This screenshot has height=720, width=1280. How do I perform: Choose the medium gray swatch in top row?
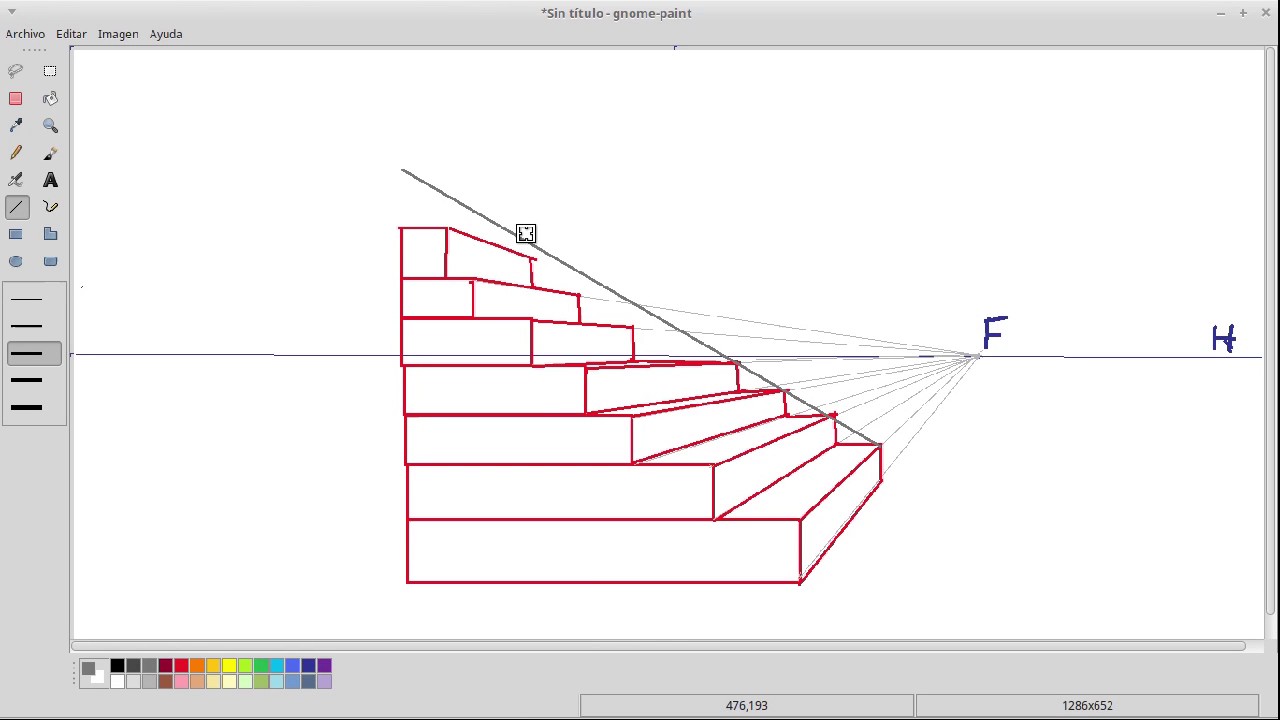point(149,665)
